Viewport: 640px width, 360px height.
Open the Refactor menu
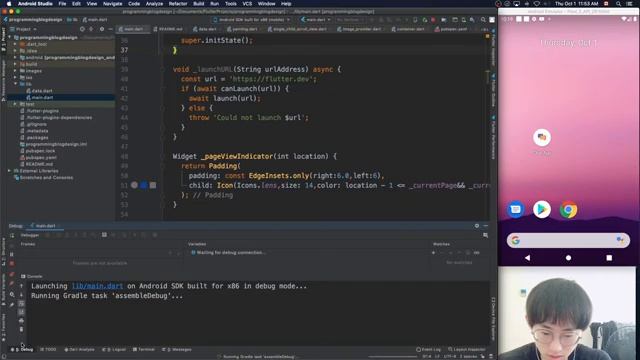point(178,4)
